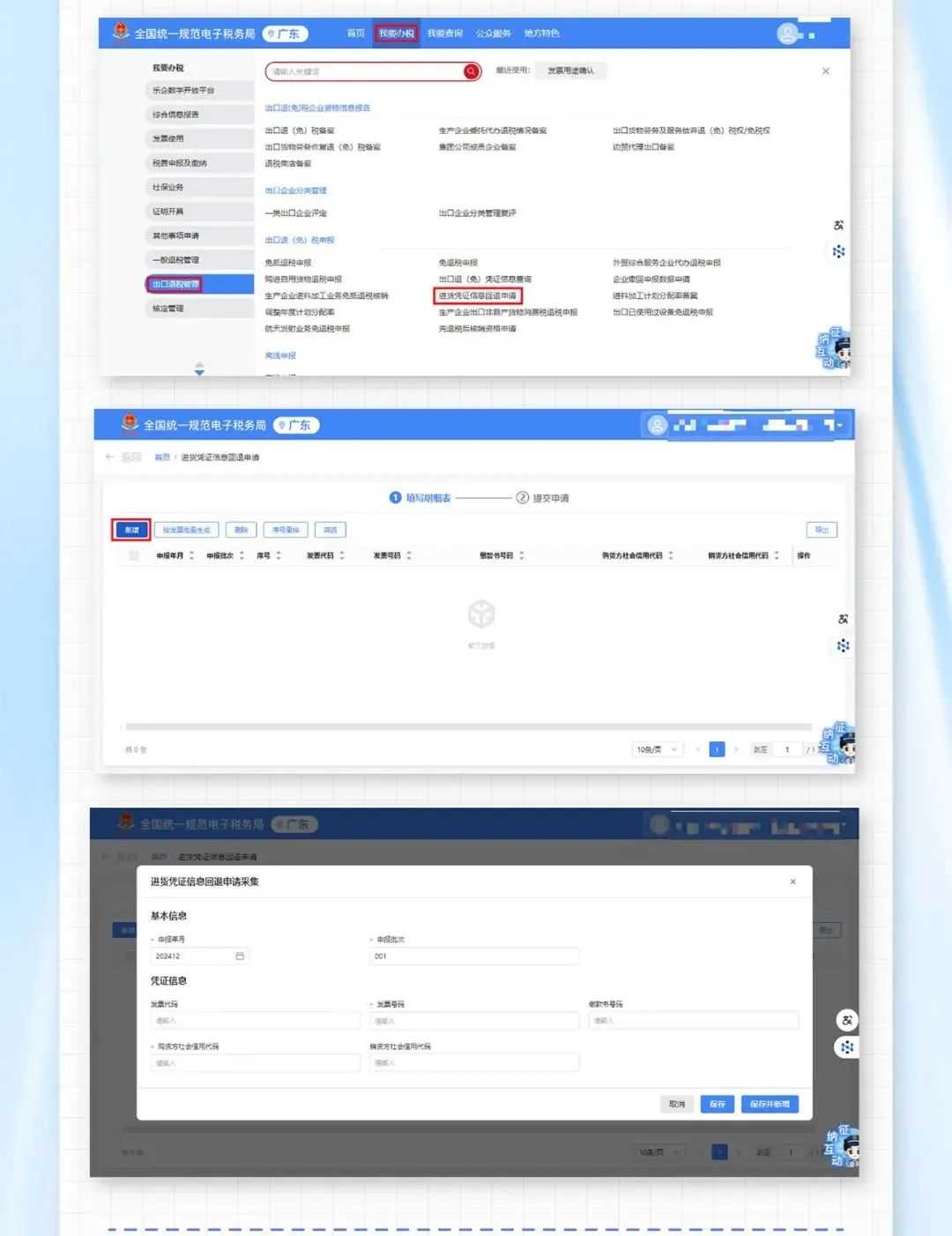The image size is (952, 1236).
Task: Select the 我要办税 top navigation tab
Action: tap(397, 34)
